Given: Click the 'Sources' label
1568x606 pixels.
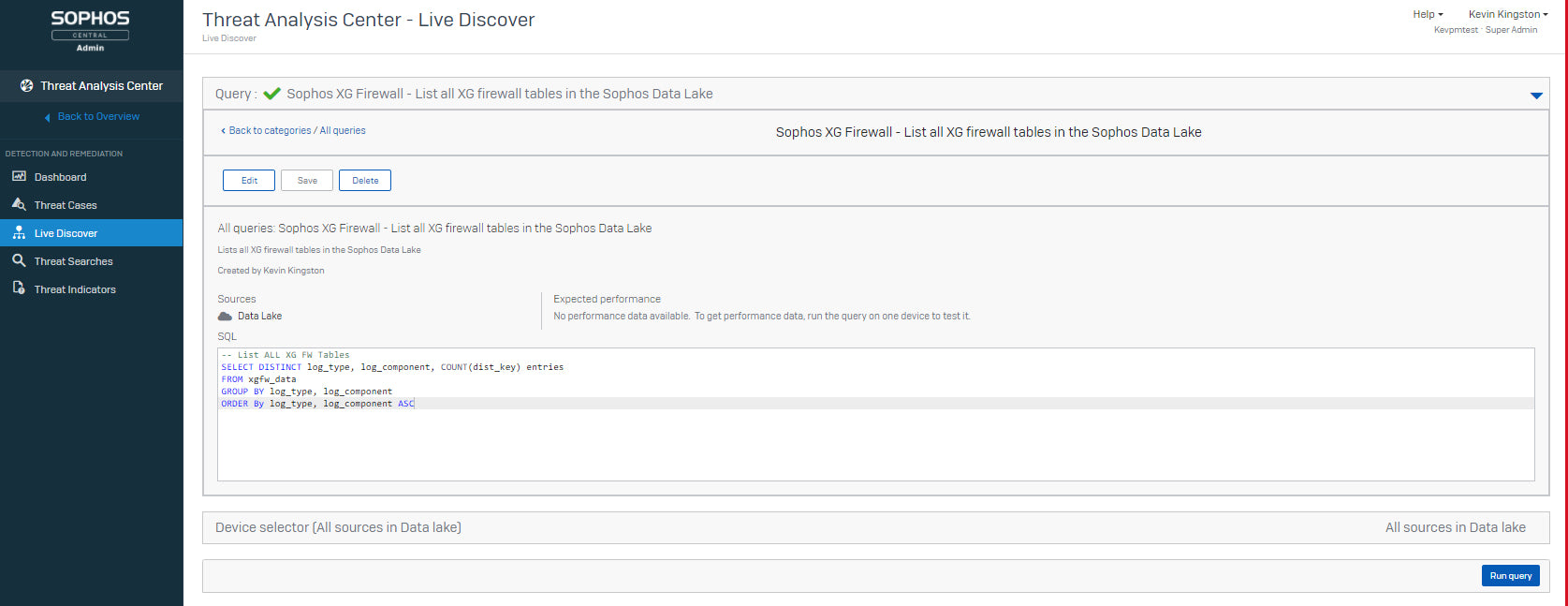Looking at the screenshot, I should click(x=237, y=299).
